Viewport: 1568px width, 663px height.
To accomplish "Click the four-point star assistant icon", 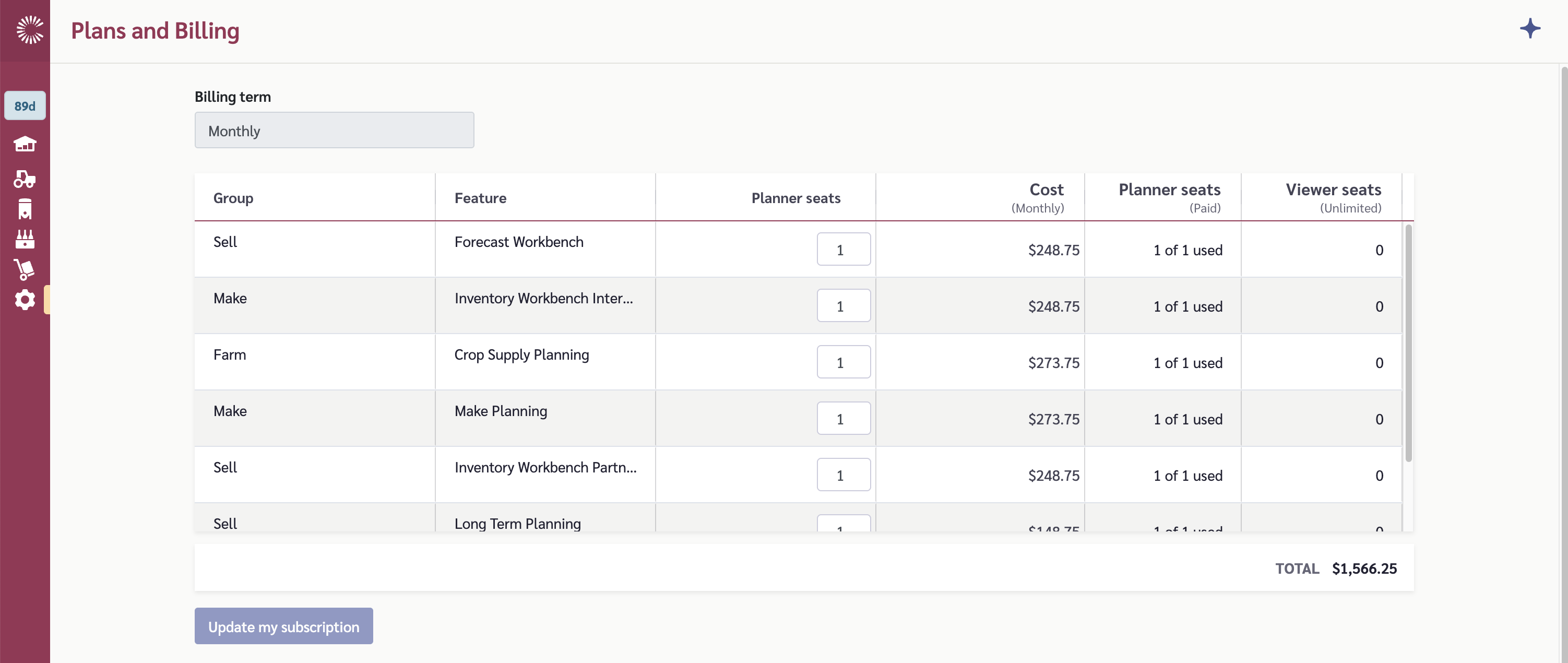I will click(x=1530, y=29).
